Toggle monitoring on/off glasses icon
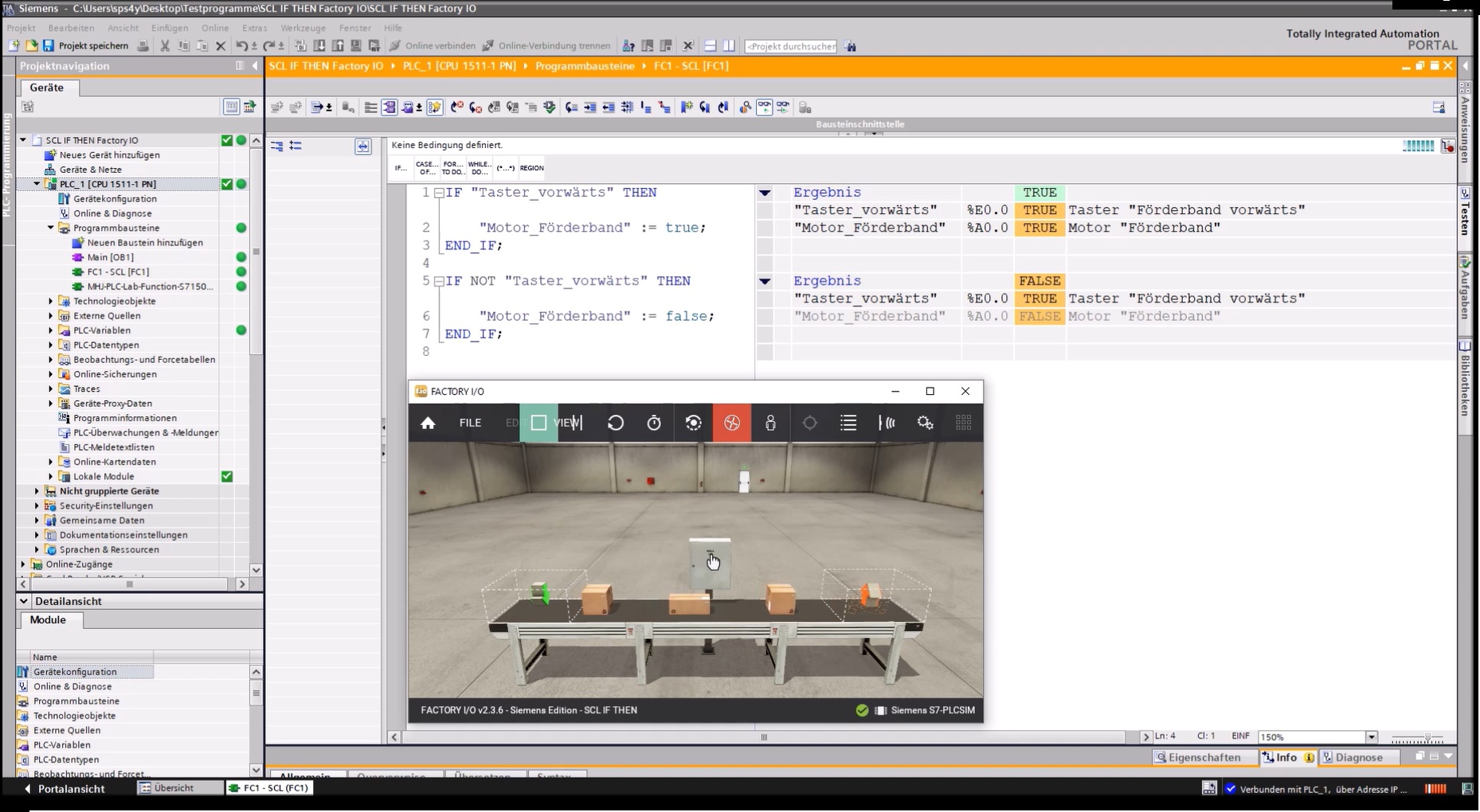1480x812 pixels. [764, 107]
